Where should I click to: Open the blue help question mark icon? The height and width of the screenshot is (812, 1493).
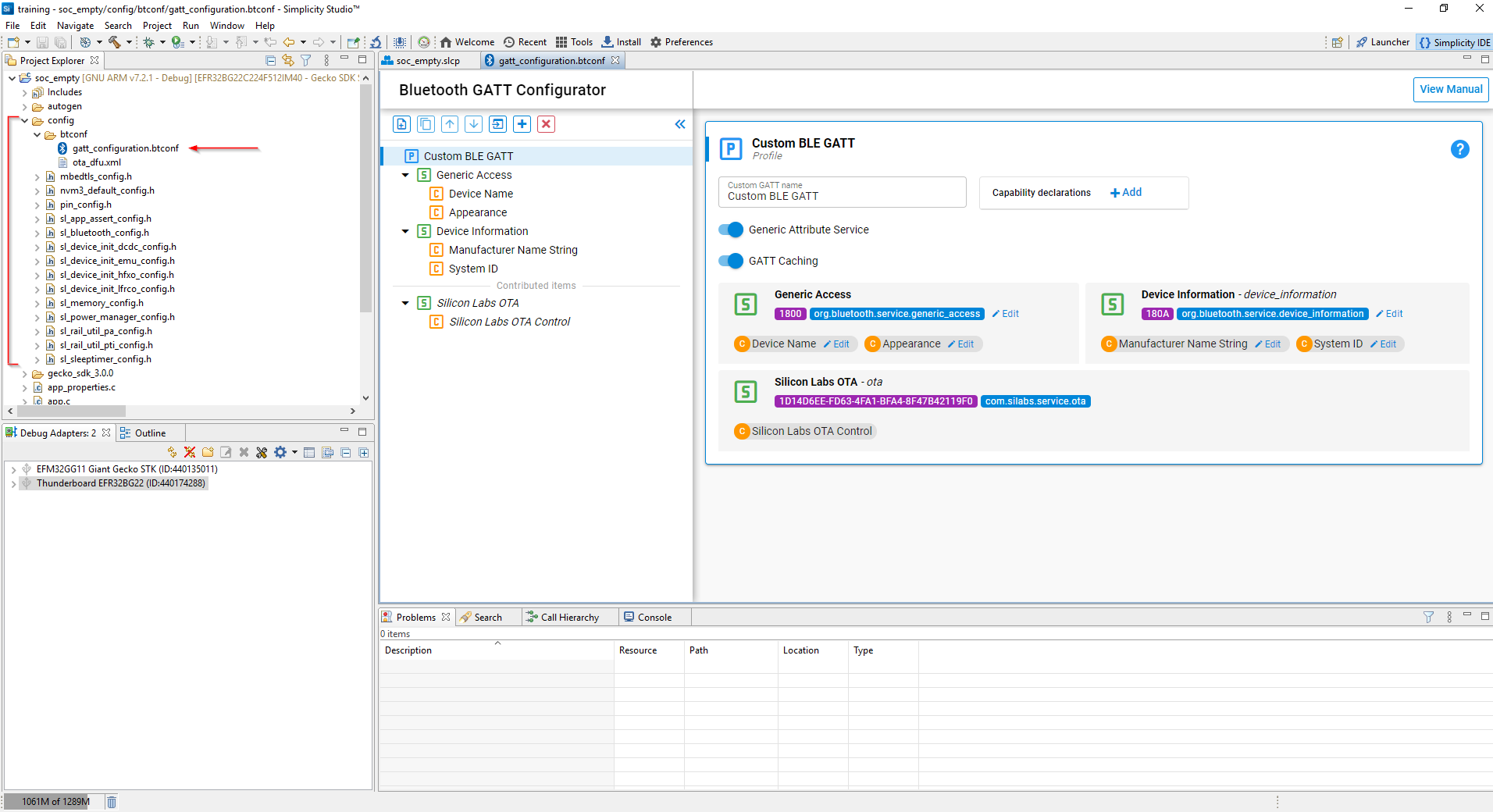1459,149
